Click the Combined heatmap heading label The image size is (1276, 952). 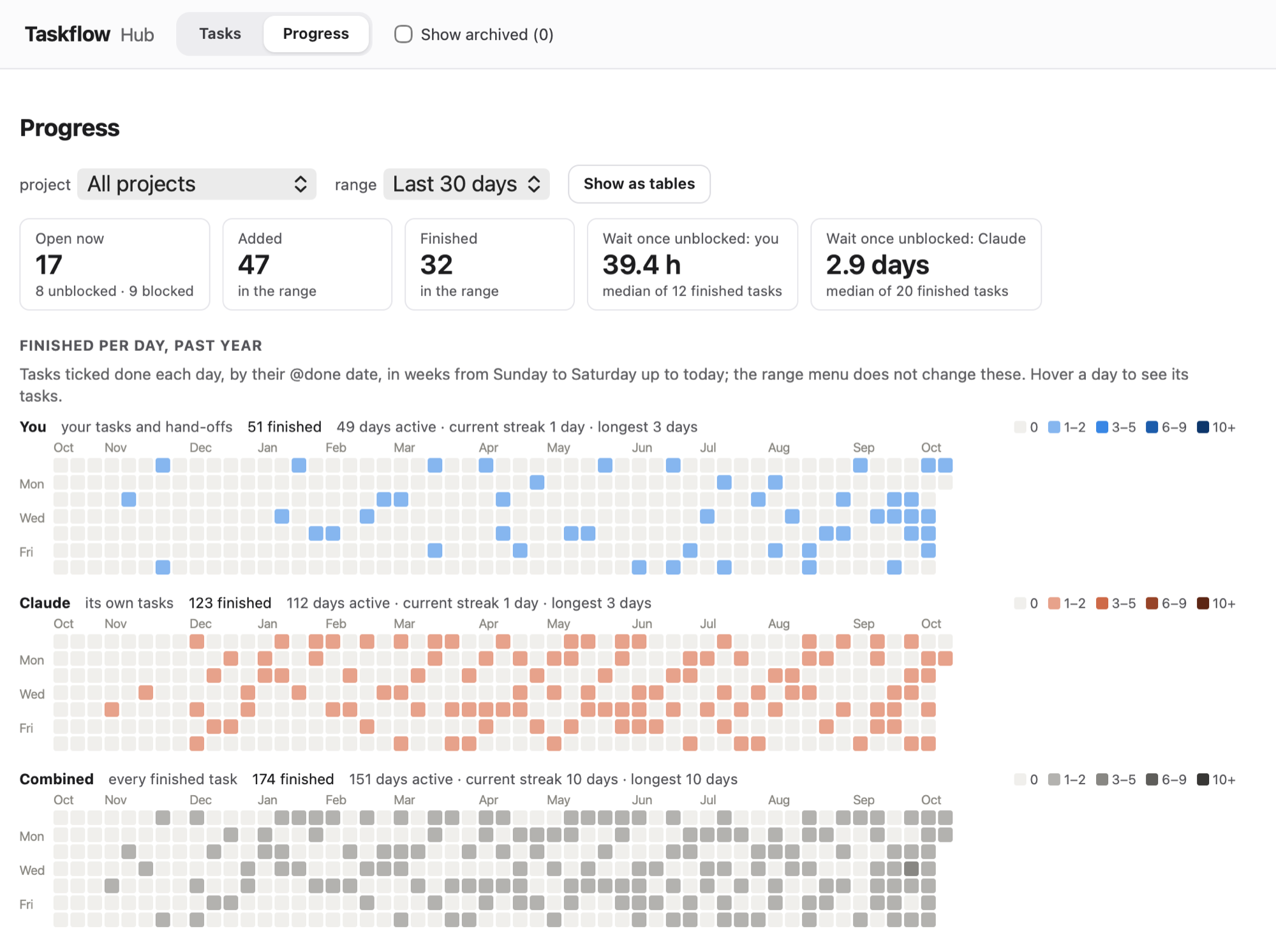click(x=57, y=779)
